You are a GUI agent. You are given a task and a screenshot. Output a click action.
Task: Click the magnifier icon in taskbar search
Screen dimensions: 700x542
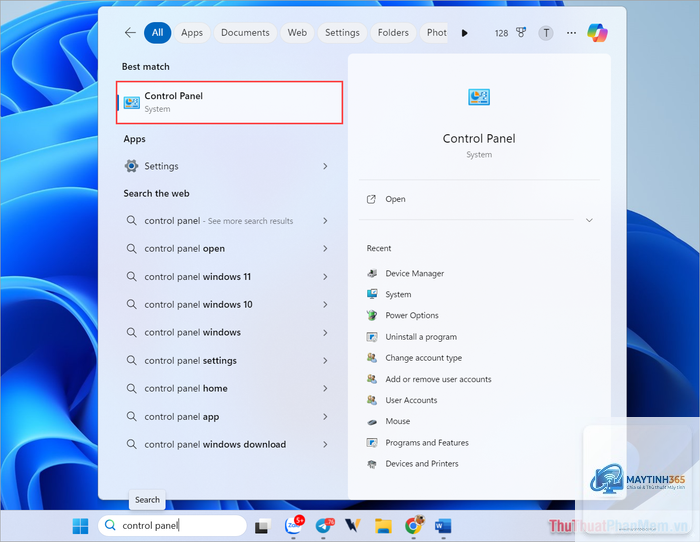point(110,525)
